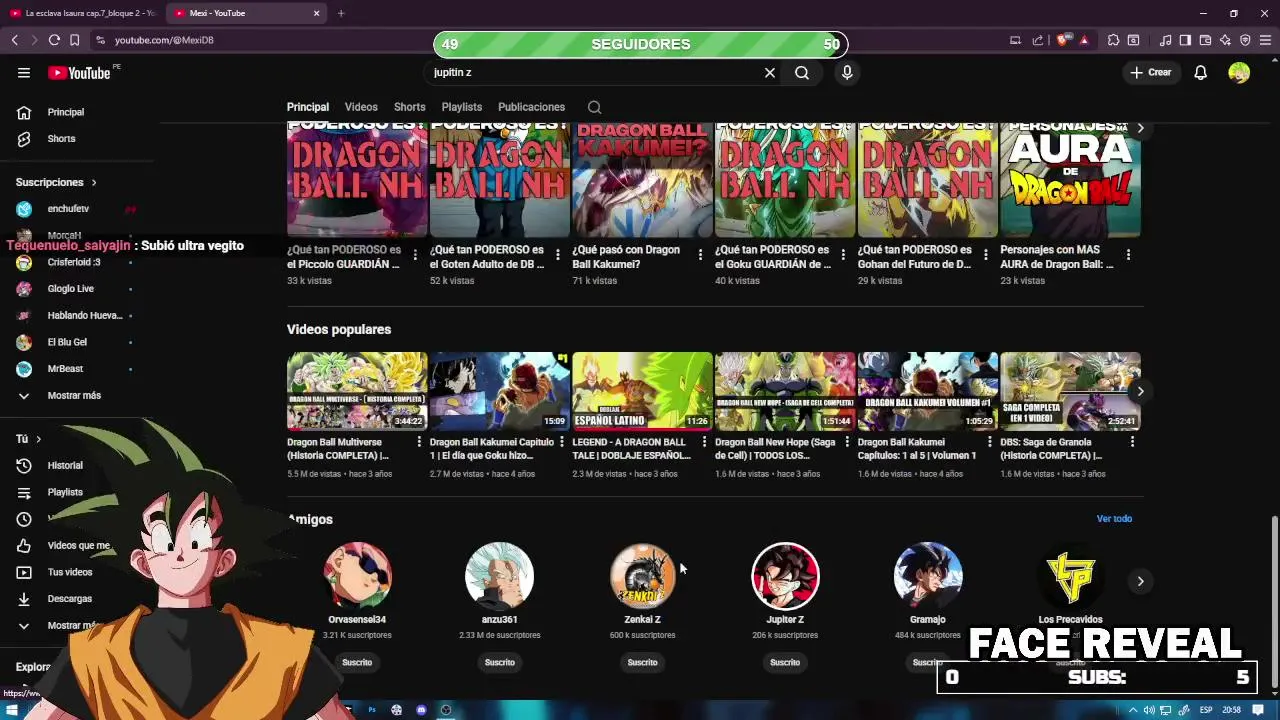Toggle the browser sidebar panel icon
This screenshot has width=1280, height=720.
tap(1185, 40)
